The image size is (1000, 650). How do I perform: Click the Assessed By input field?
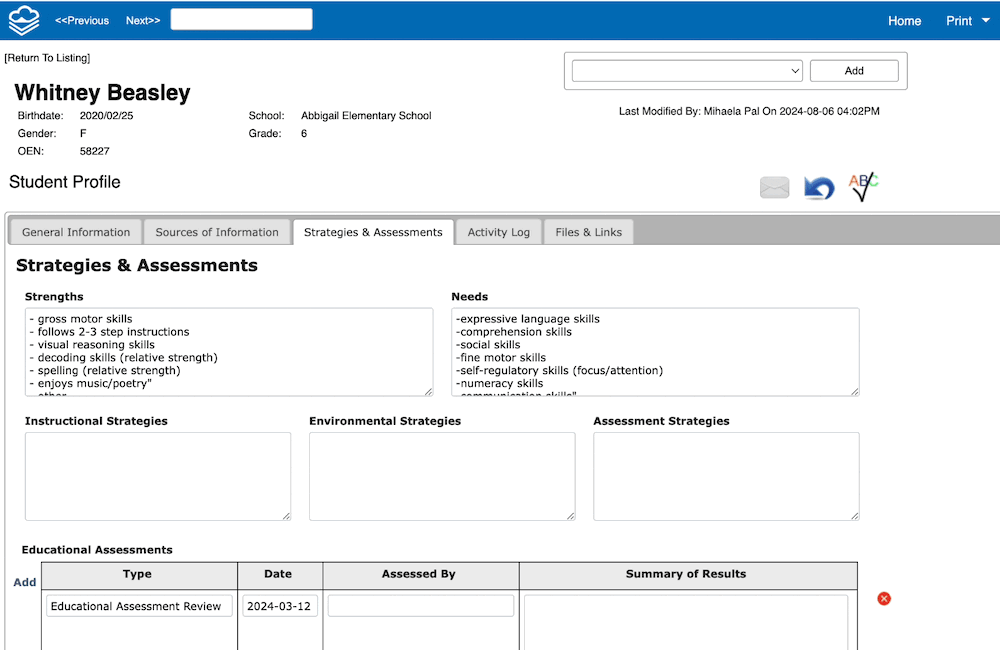tap(420, 606)
